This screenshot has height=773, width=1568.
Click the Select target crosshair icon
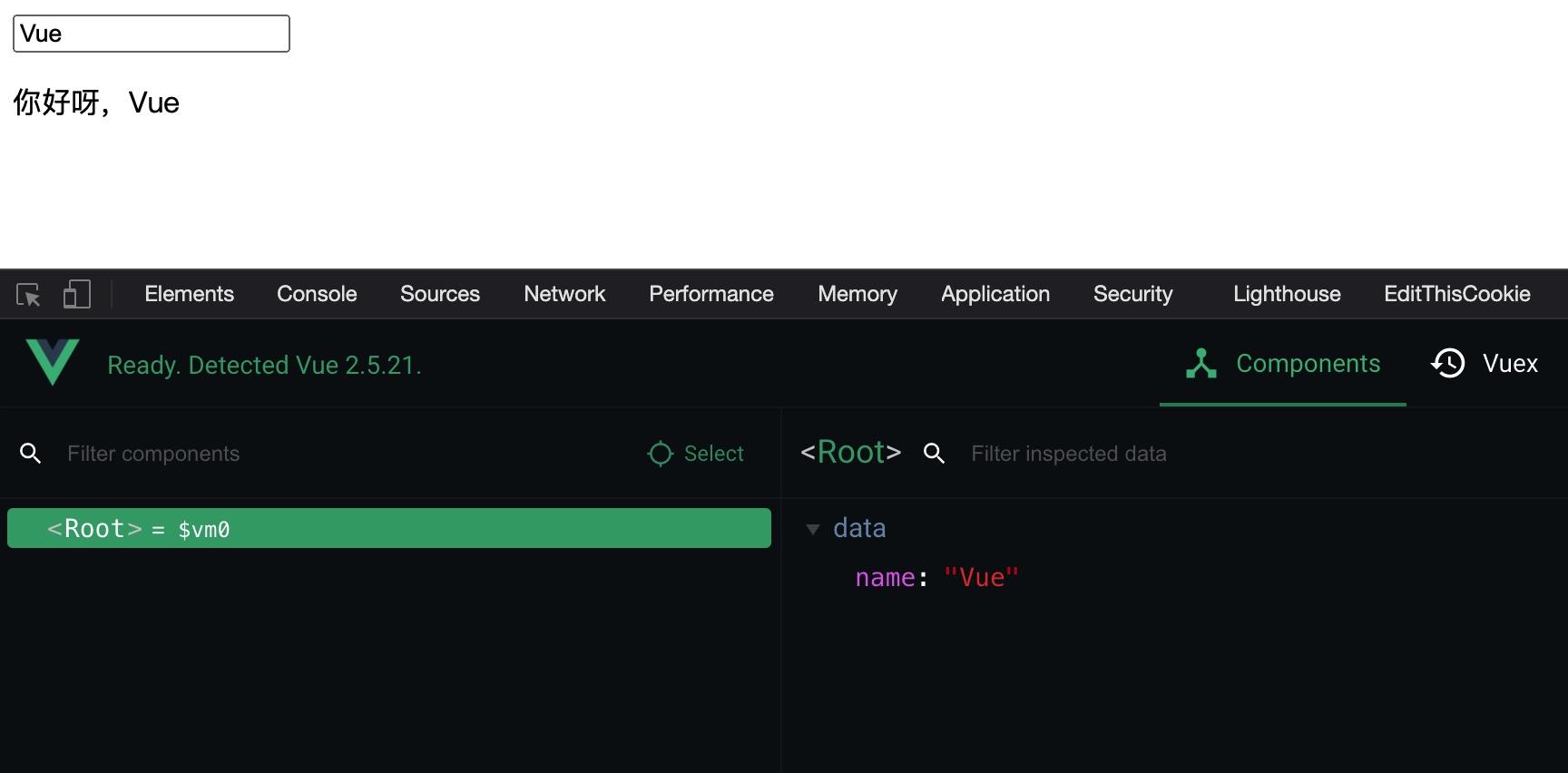tap(661, 454)
